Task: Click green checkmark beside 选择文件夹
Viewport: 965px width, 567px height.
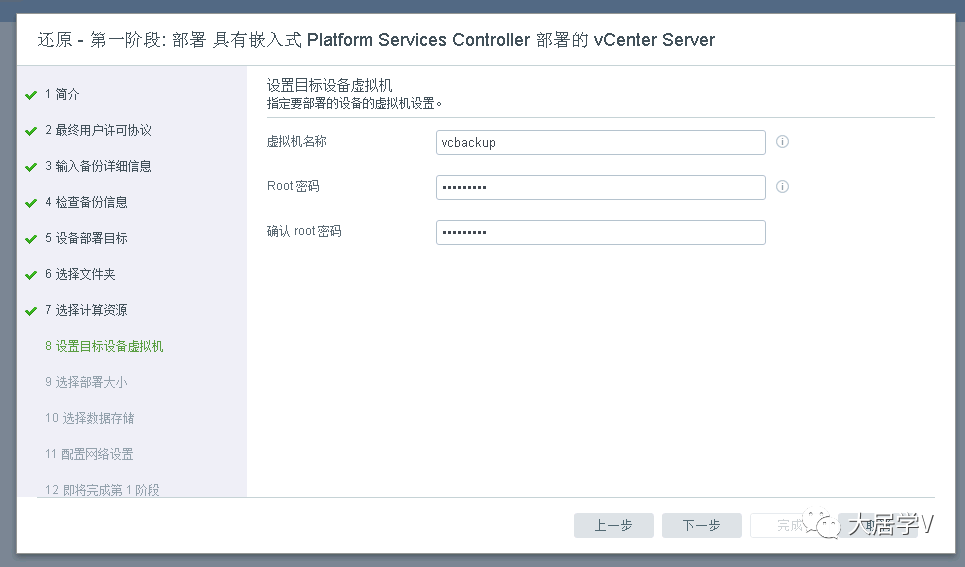Action: [31, 275]
